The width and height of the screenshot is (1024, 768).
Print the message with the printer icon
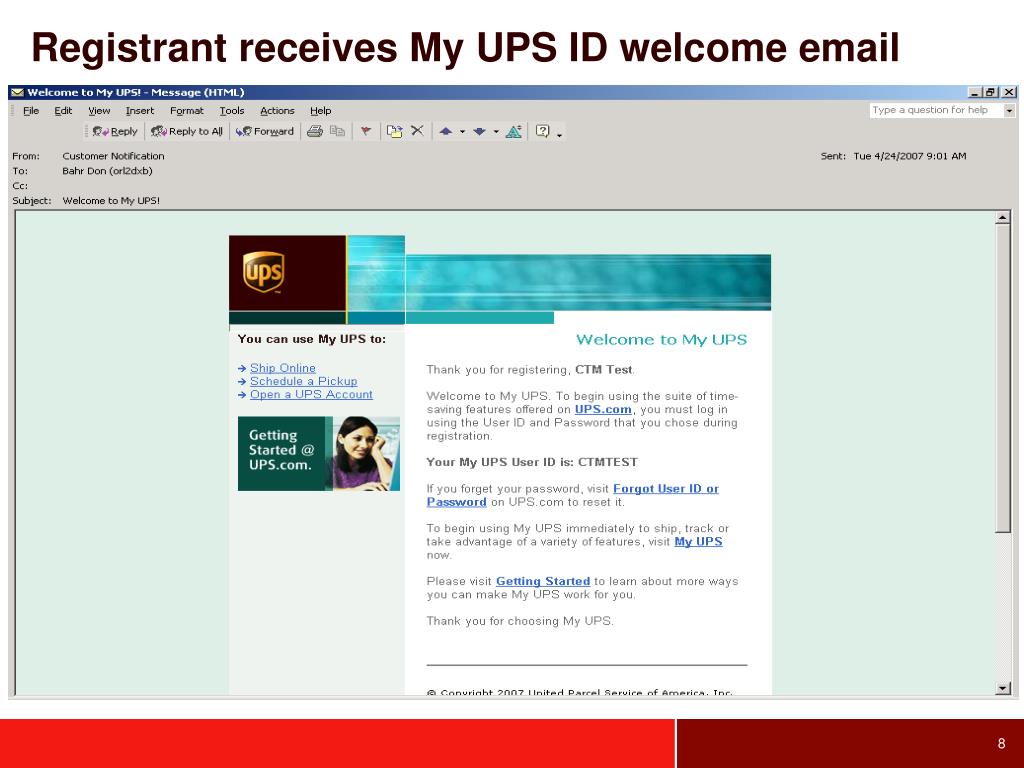(x=315, y=131)
